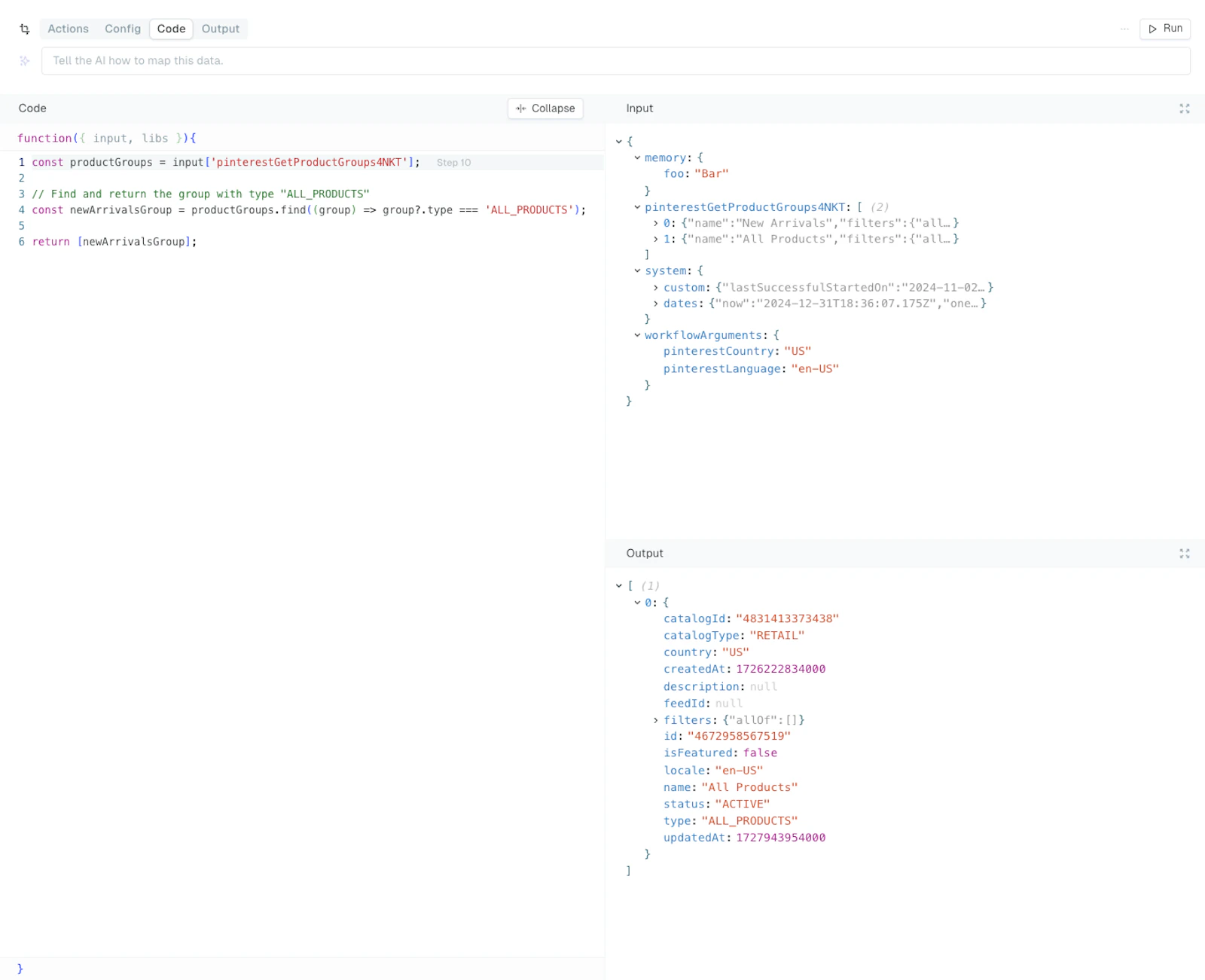The height and width of the screenshot is (980, 1205).
Task: Click the mapping step icon beside Actions
Action: coord(25,29)
